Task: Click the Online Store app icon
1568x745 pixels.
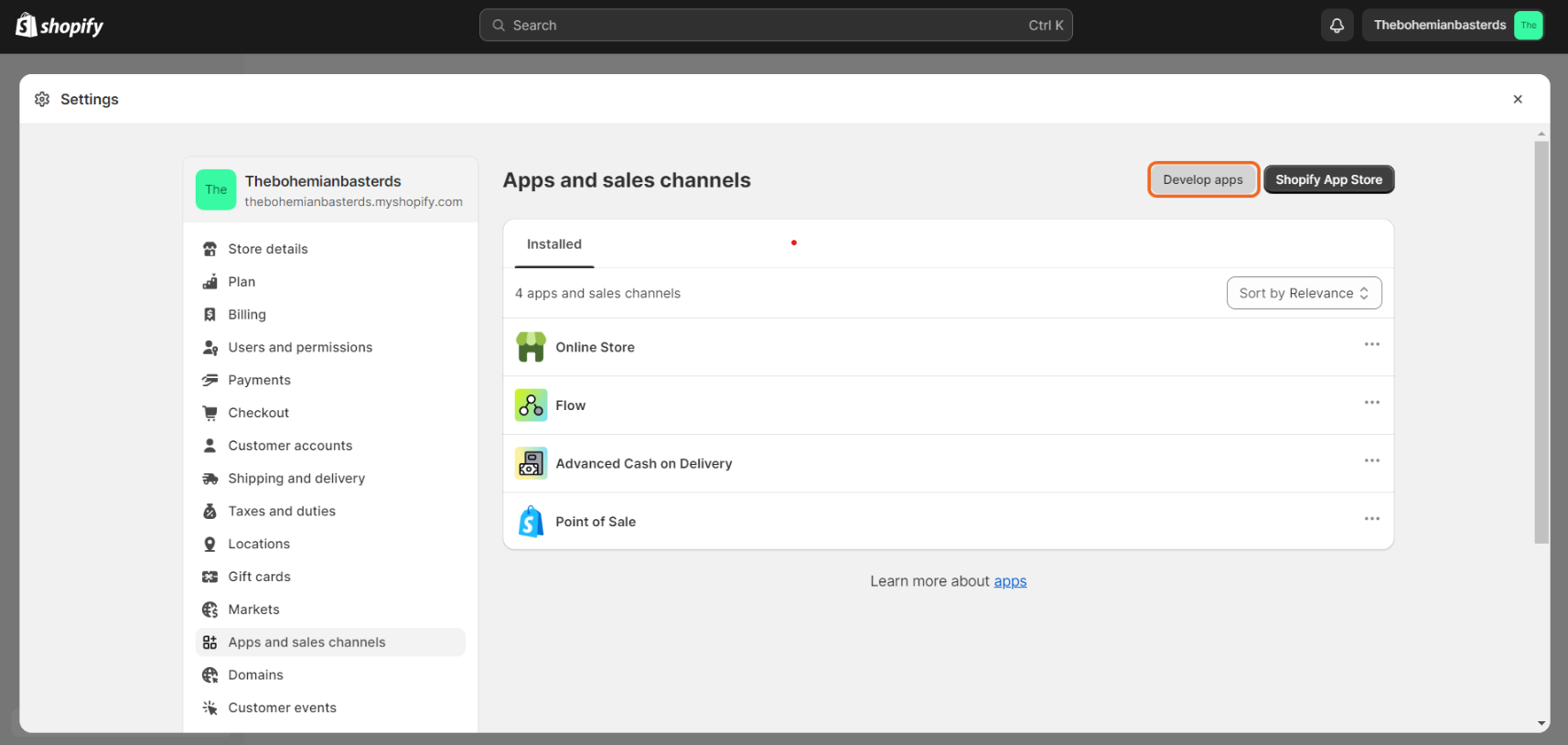Action: pos(531,347)
